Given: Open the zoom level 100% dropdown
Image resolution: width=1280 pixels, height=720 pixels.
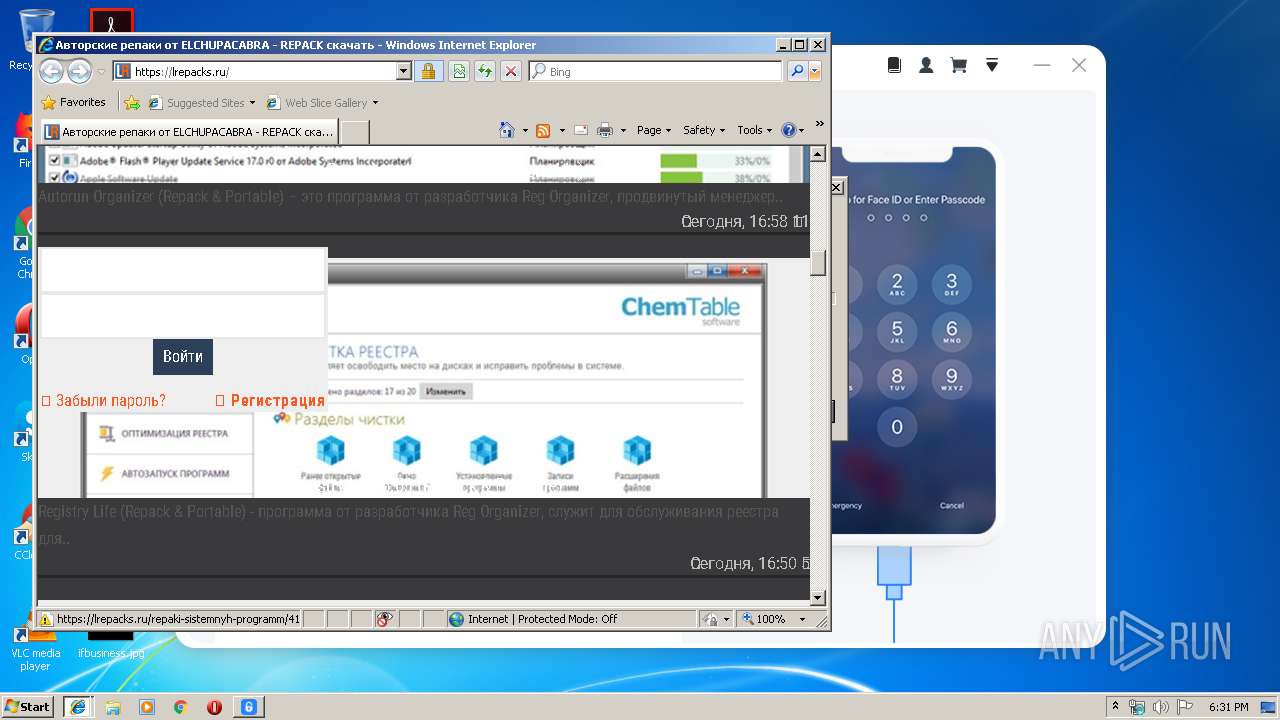Looking at the screenshot, I should coord(802,619).
